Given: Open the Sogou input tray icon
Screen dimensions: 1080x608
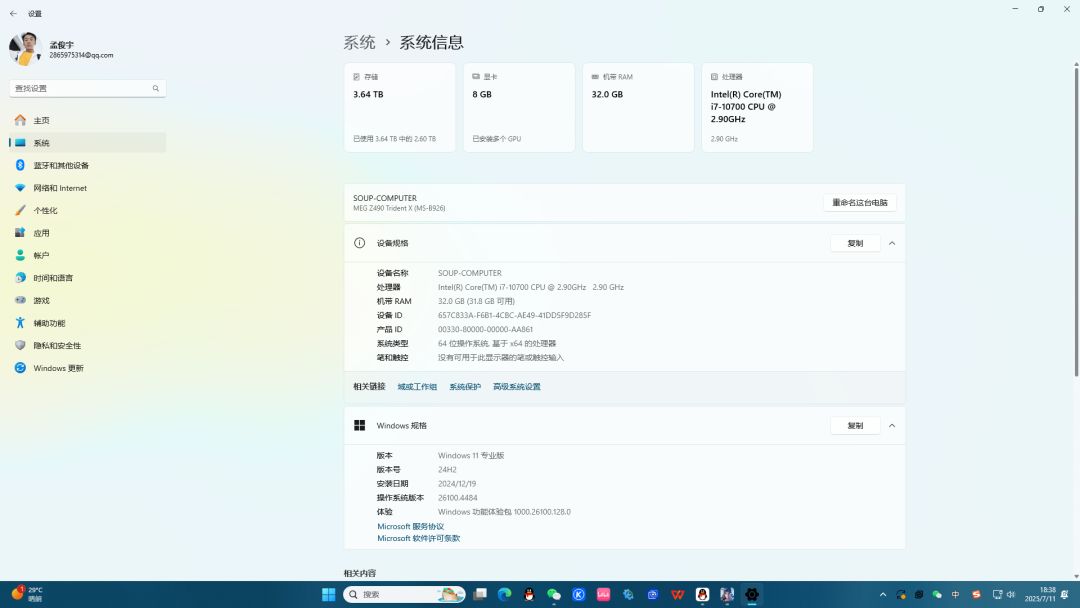Looking at the screenshot, I should [976, 594].
